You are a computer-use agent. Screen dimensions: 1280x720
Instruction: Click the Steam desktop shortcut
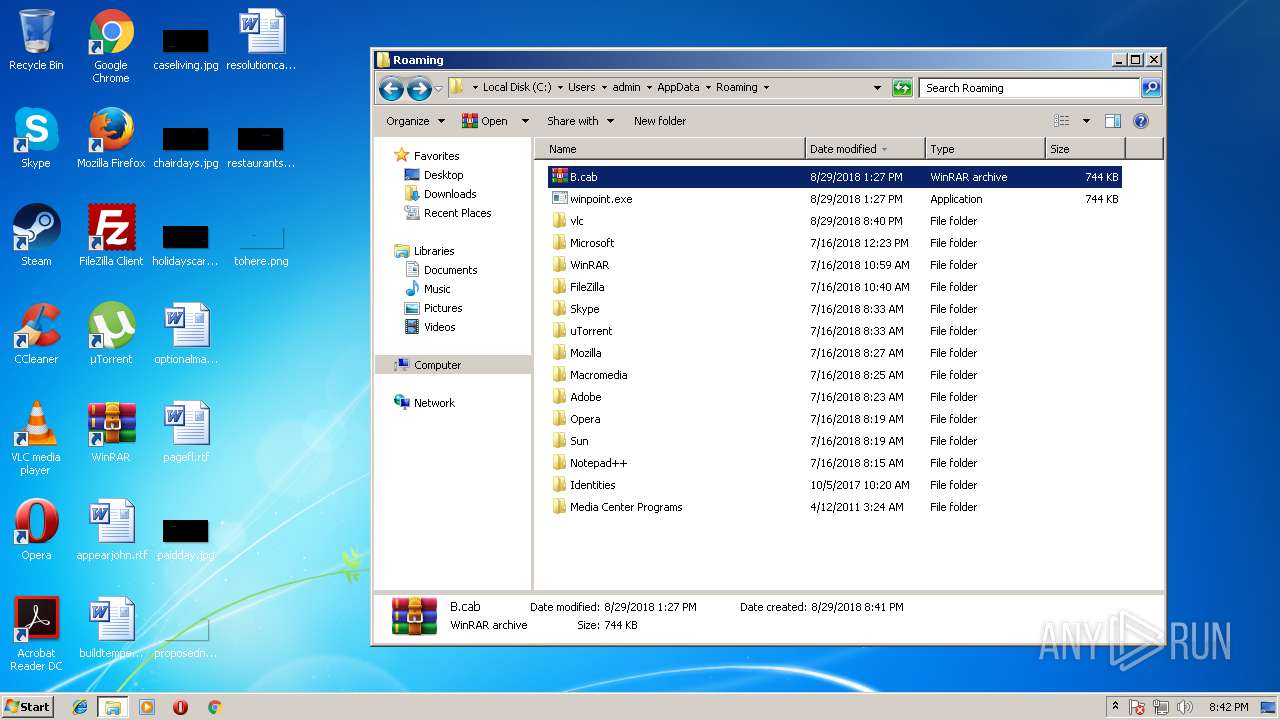click(x=36, y=236)
